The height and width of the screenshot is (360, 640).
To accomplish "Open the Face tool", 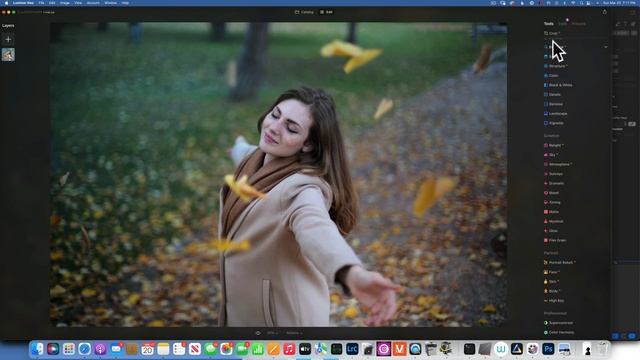I will tap(553, 272).
